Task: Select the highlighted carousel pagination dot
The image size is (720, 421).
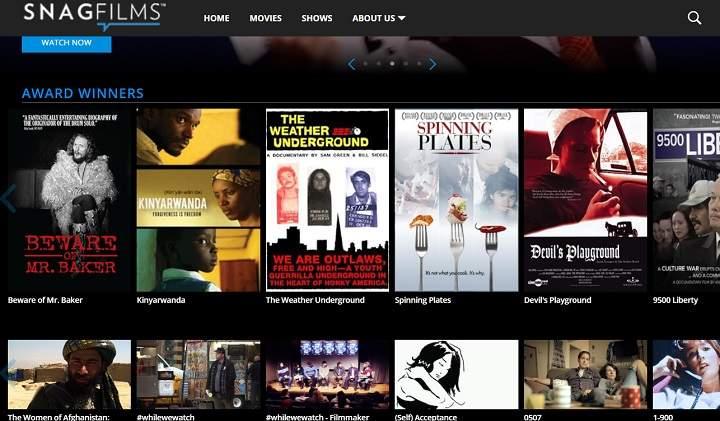Action: click(x=391, y=64)
